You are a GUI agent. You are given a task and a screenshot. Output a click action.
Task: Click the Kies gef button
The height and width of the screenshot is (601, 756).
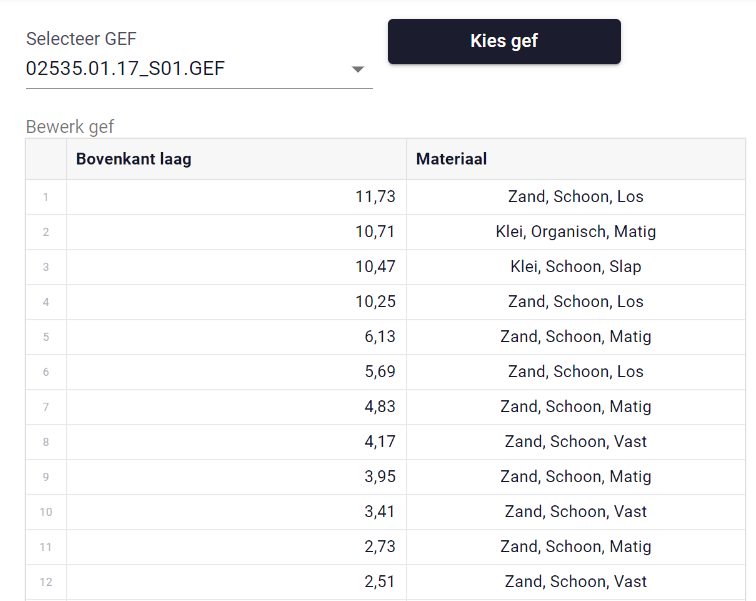[504, 41]
